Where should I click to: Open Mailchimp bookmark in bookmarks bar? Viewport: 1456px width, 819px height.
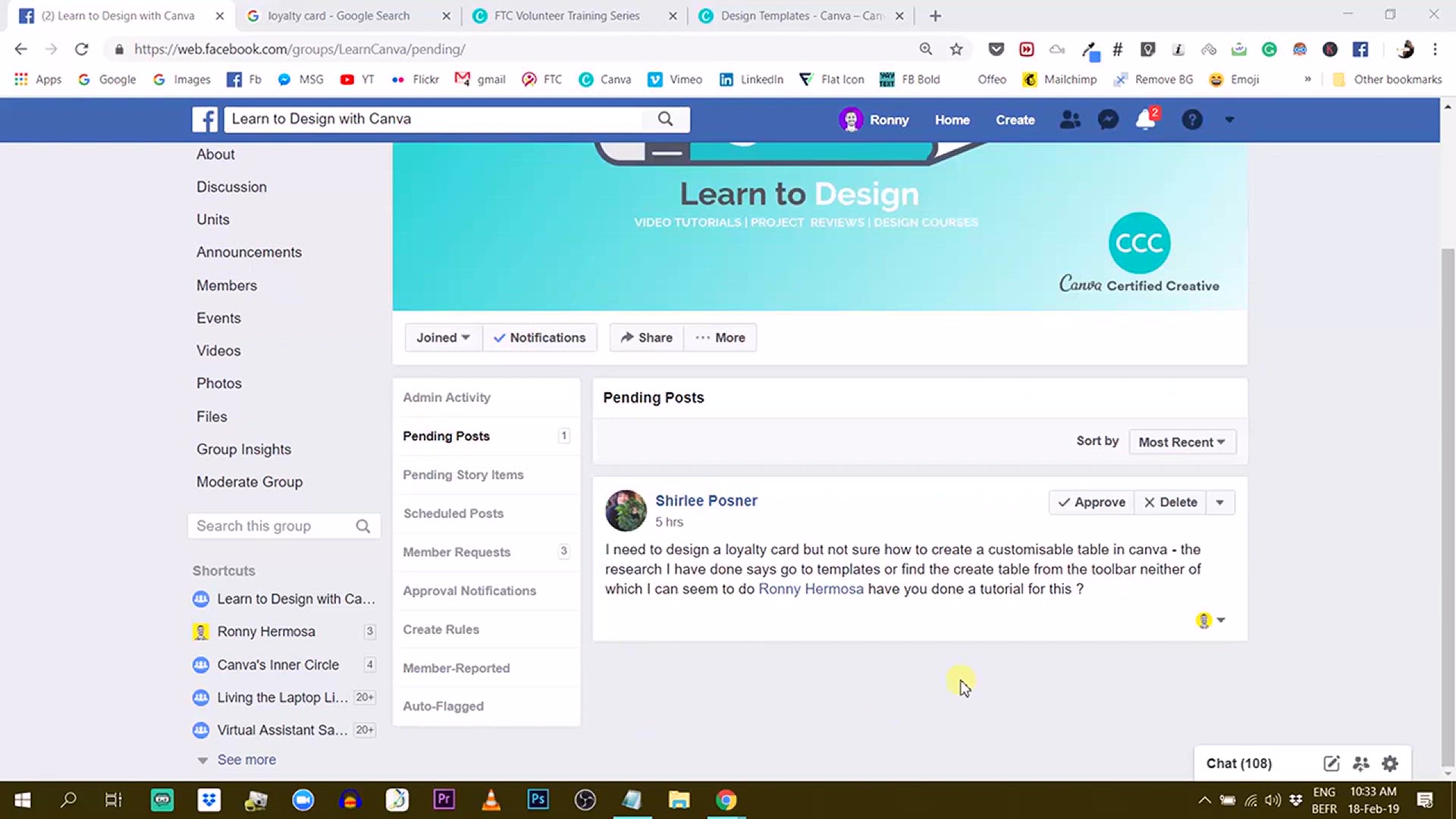click(1059, 80)
